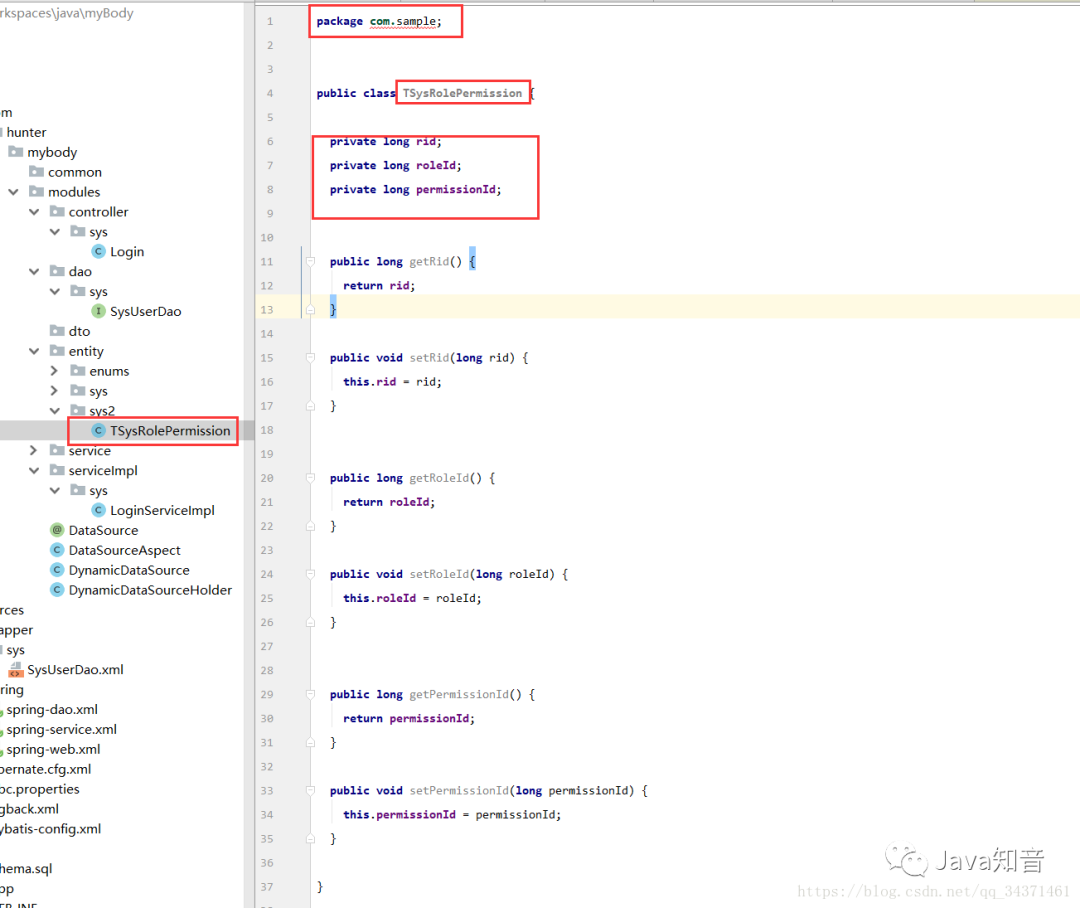
Task: Click 'this.permissionId' on line 34
Action: pyautogui.click(x=399, y=815)
